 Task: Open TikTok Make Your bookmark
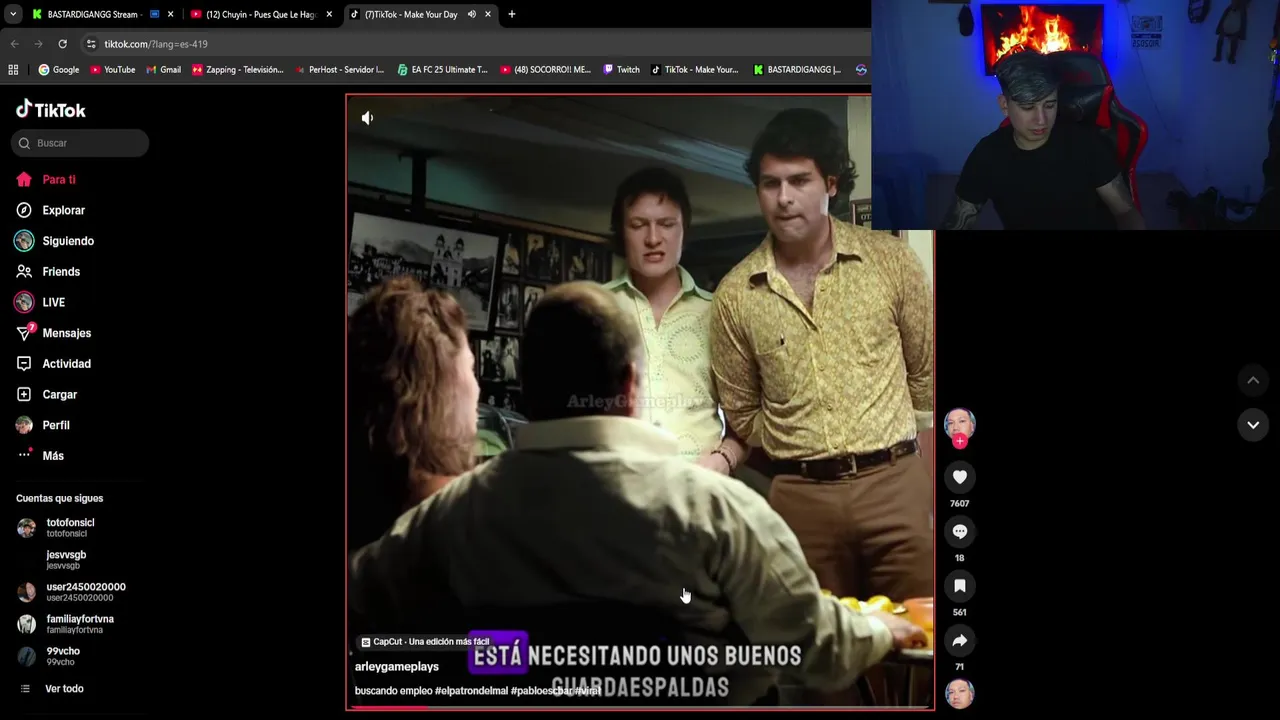694,70
